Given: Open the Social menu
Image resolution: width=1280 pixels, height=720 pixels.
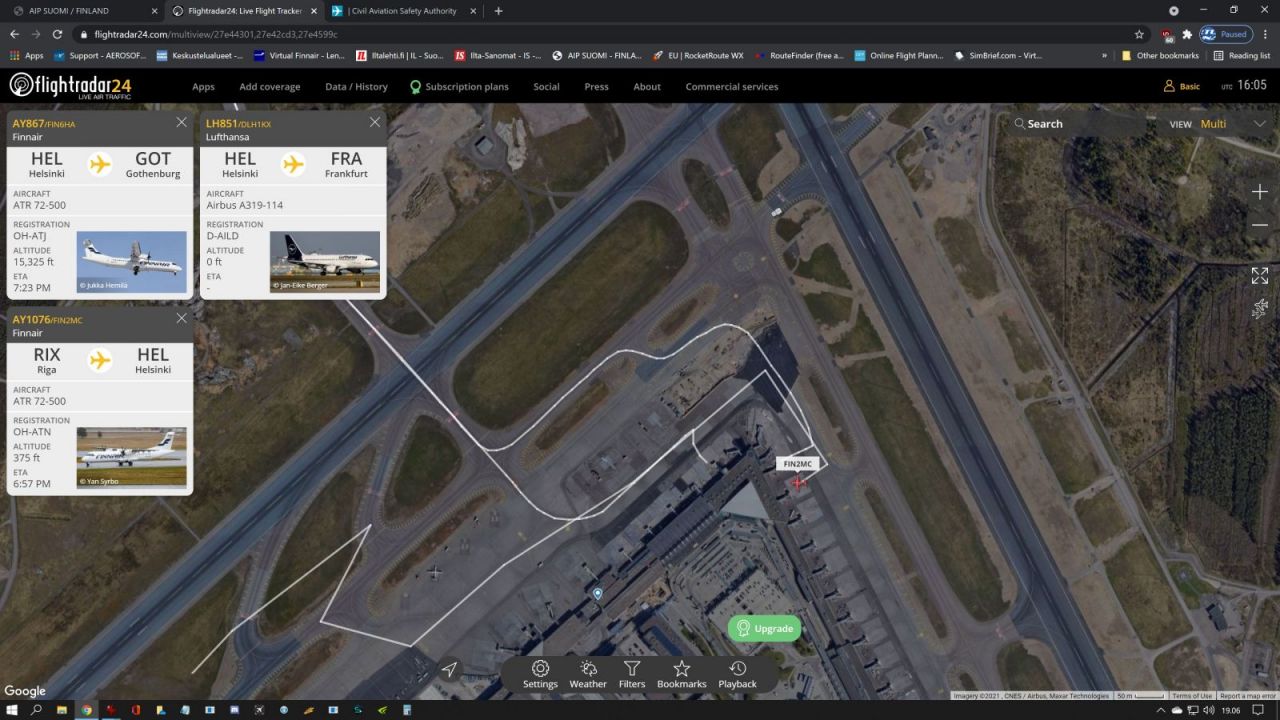Looking at the screenshot, I should click(546, 87).
